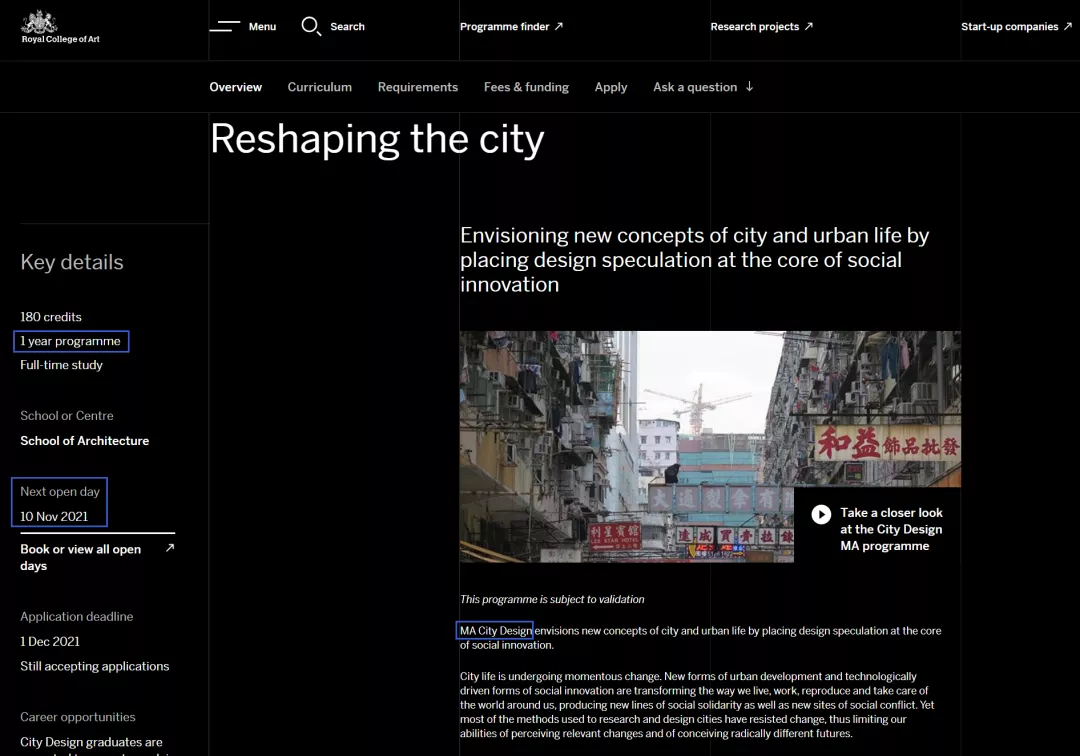Click the Royal College of Art logo
Viewport: 1080px width, 756px height.
[61, 28]
